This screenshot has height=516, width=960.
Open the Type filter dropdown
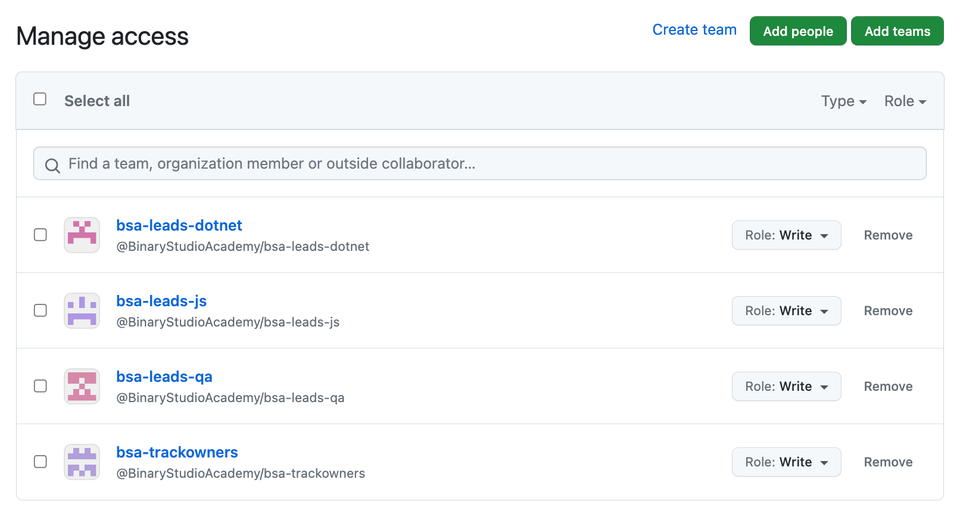click(844, 101)
